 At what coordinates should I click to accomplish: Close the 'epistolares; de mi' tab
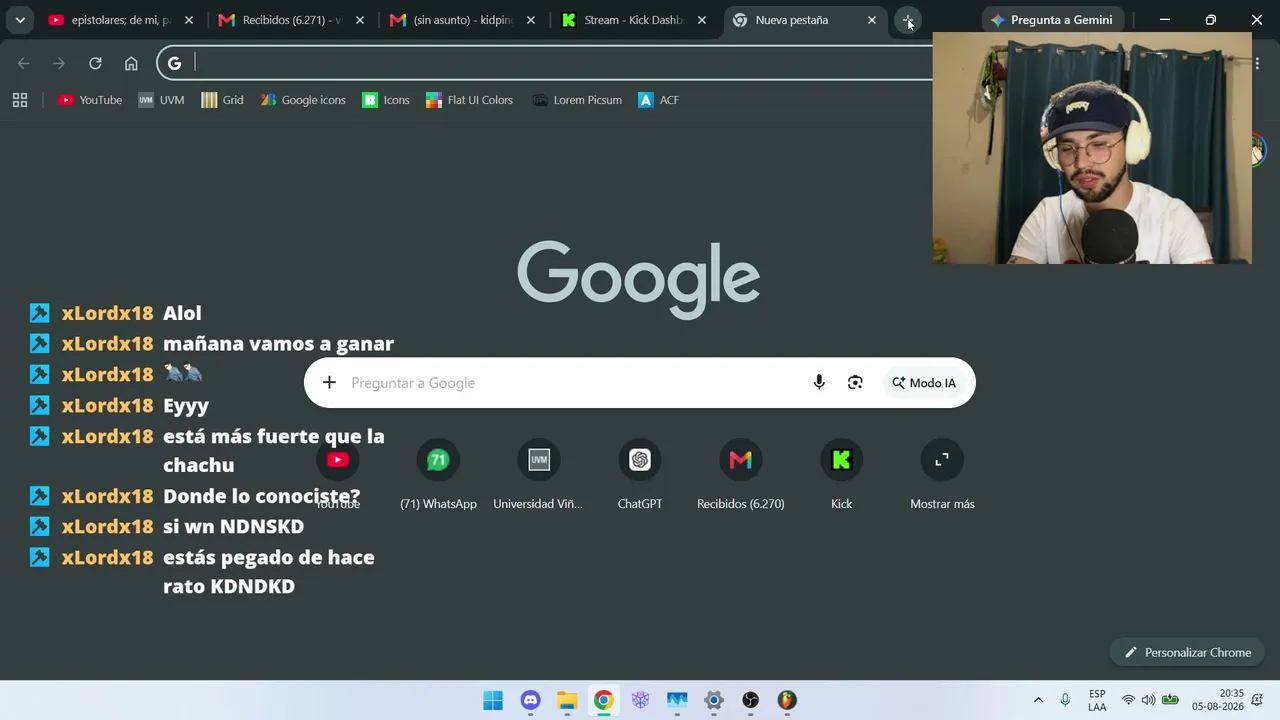pos(189,20)
